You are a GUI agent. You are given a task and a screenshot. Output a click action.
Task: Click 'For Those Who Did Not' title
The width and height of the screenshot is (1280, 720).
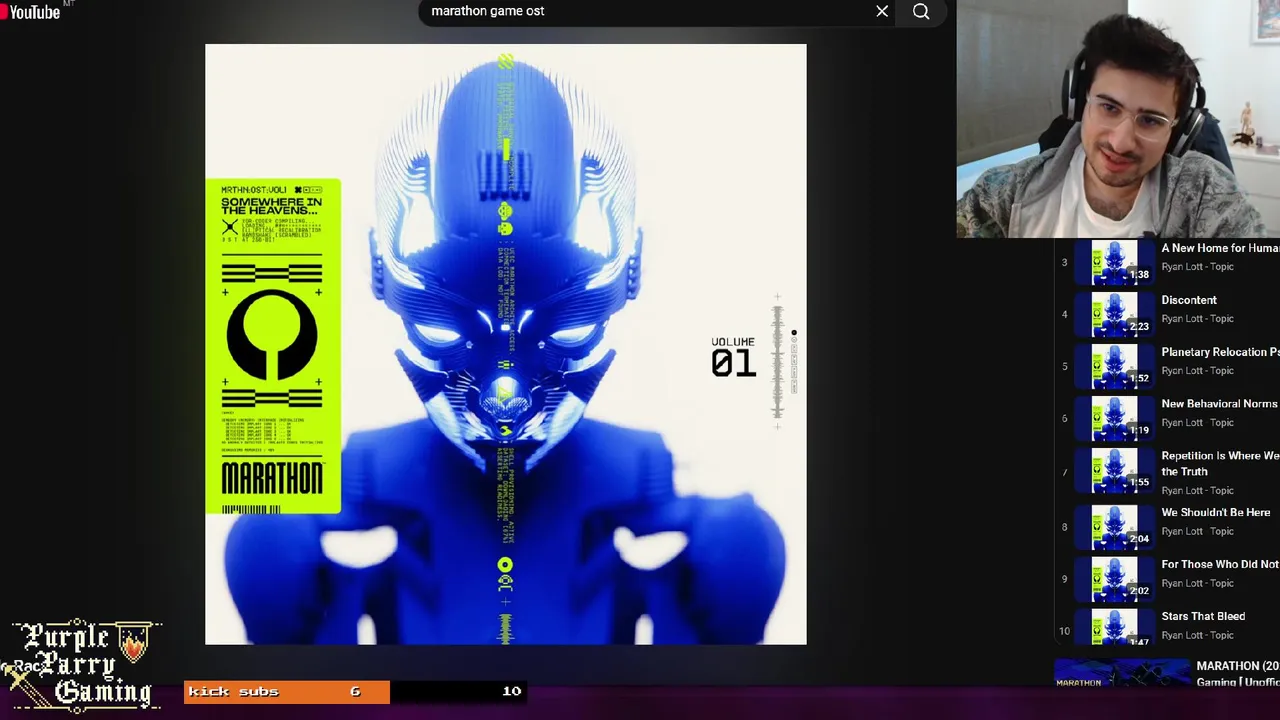[1220, 564]
